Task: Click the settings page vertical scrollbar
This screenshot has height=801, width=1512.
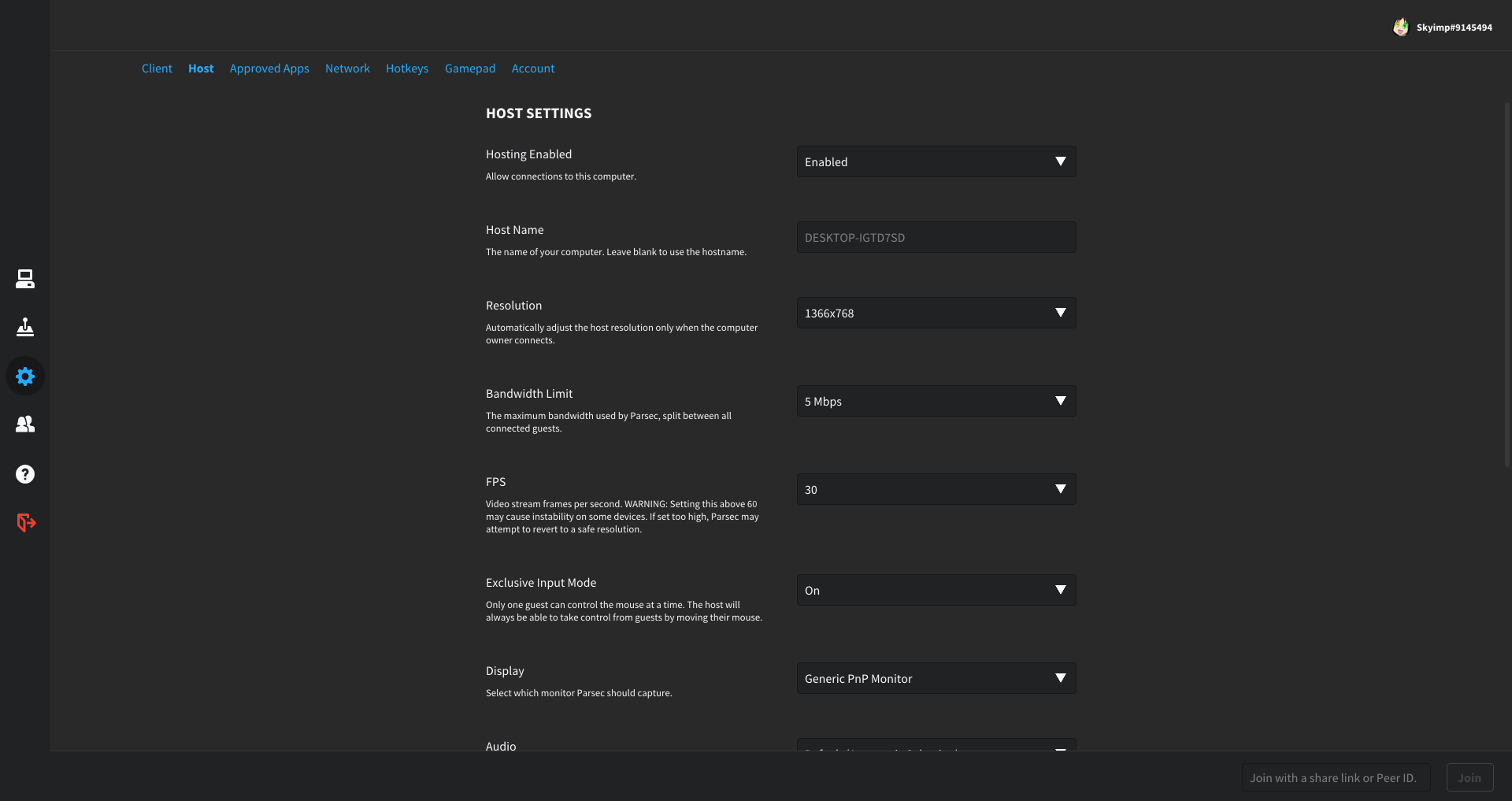Action: click(x=1507, y=284)
